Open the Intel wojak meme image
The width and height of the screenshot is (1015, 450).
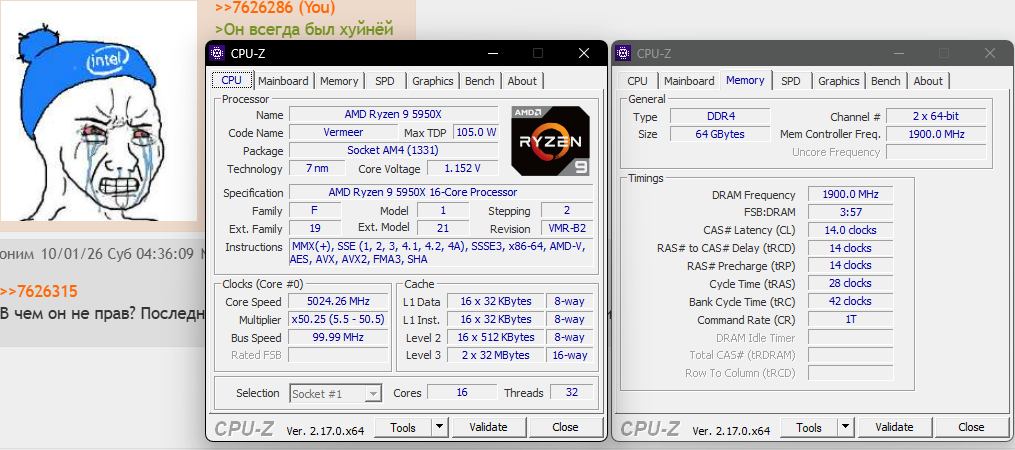[x=98, y=111]
